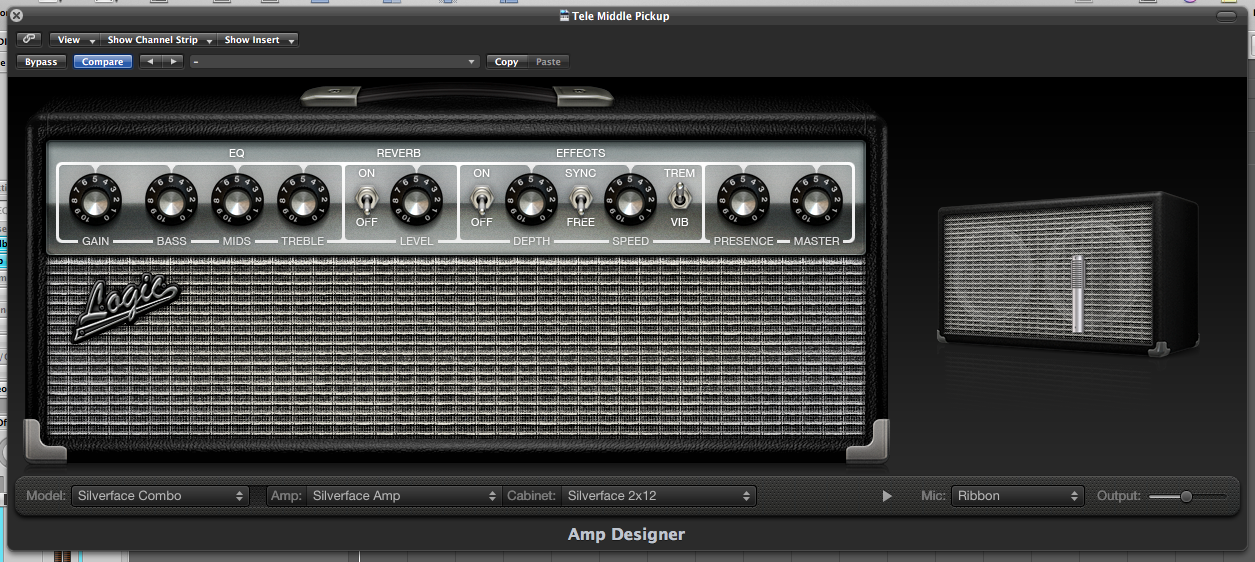Click the speaker cabinet image
This screenshot has width=1255, height=562.
tap(1068, 275)
